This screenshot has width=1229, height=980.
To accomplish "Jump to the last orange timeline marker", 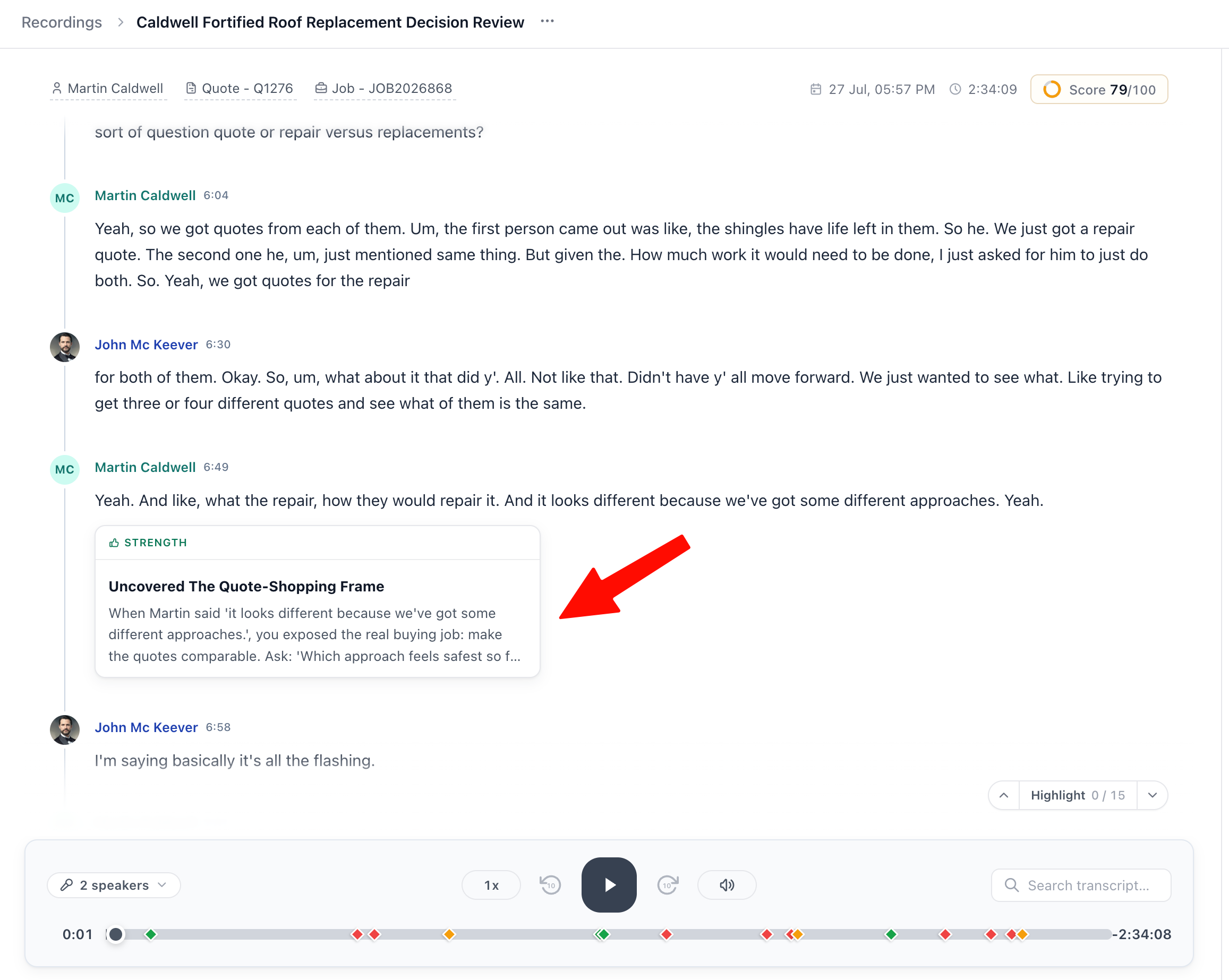I will [x=1023, y=934].
